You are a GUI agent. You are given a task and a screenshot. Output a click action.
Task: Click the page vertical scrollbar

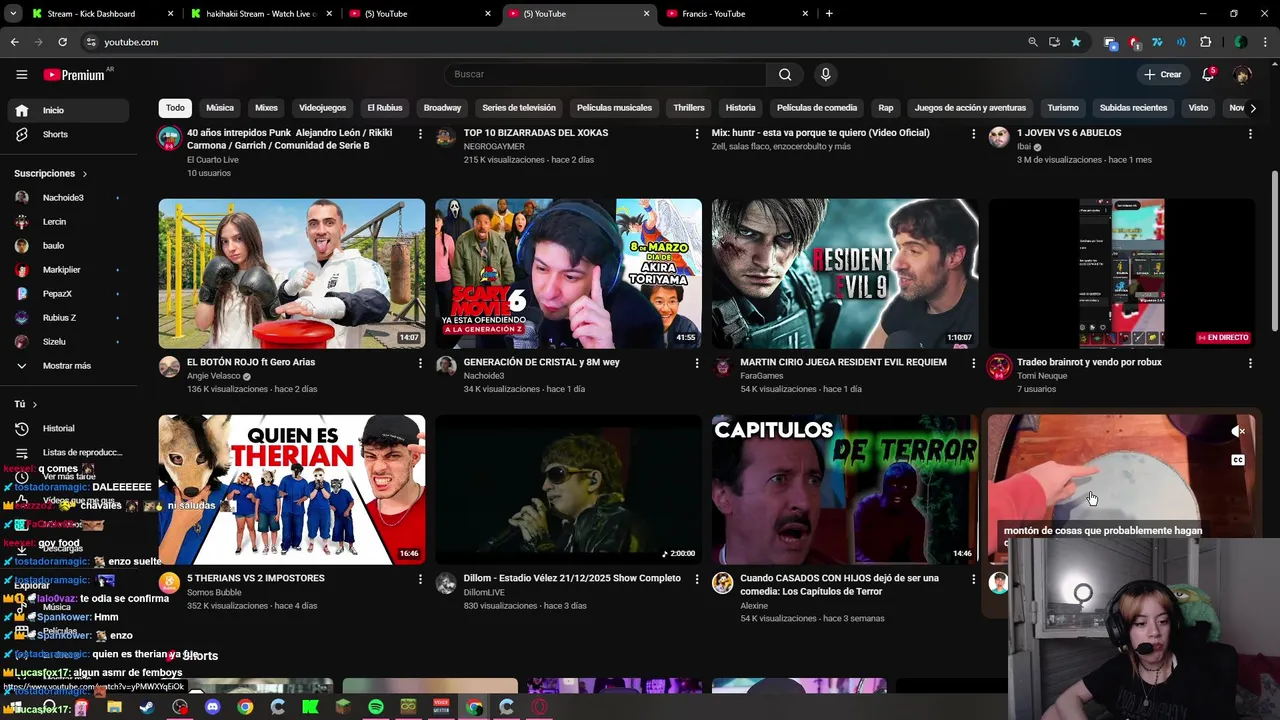pyautogui.click(x=1274, y=250)
